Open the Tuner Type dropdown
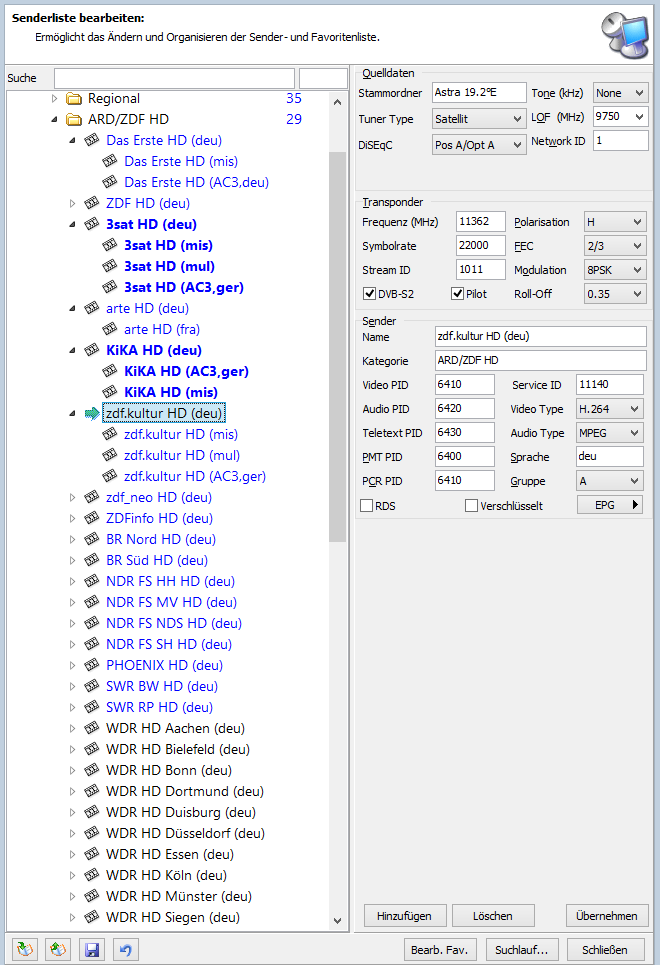 coord(479,119)
